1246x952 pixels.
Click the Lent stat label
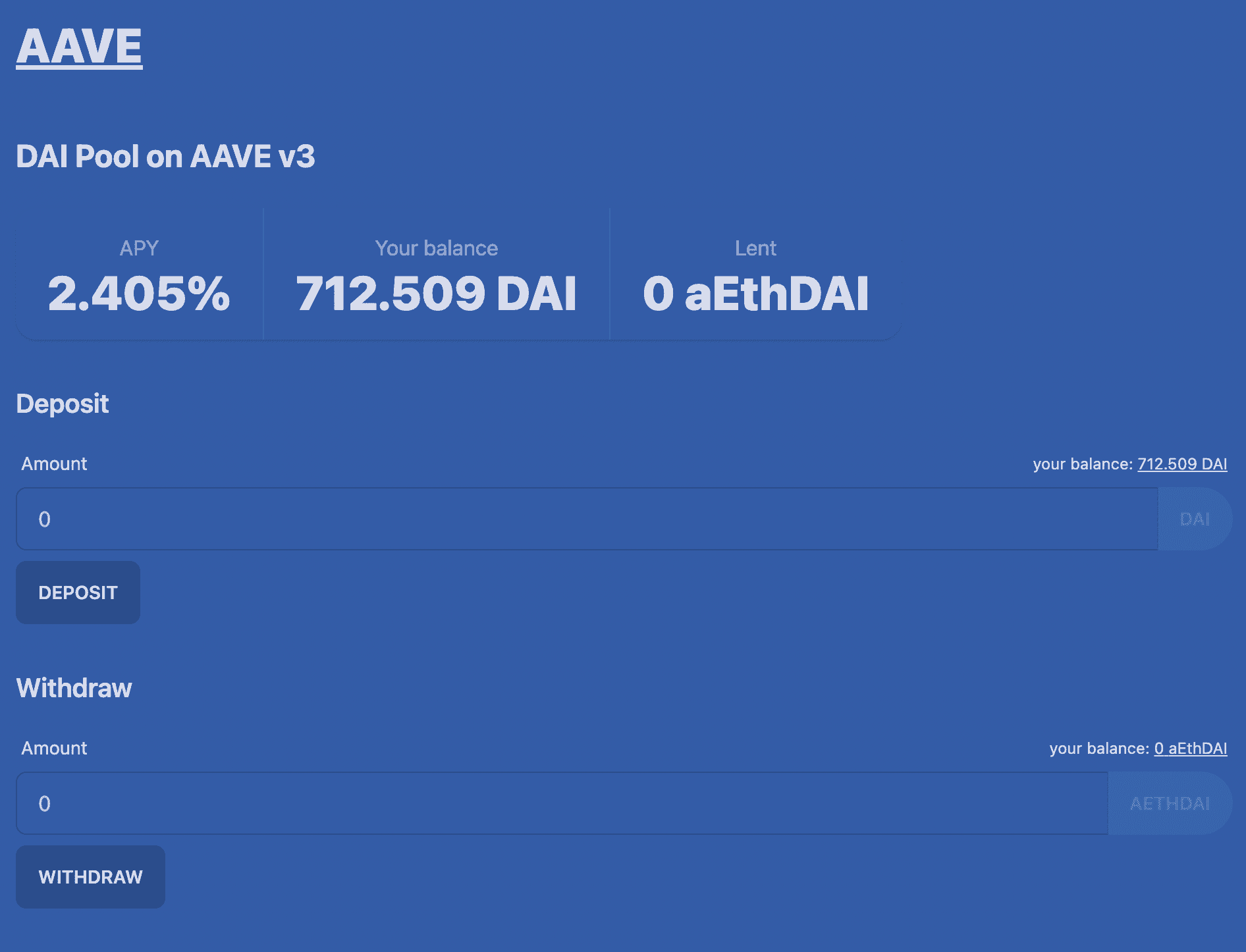[x=755, y=248]
